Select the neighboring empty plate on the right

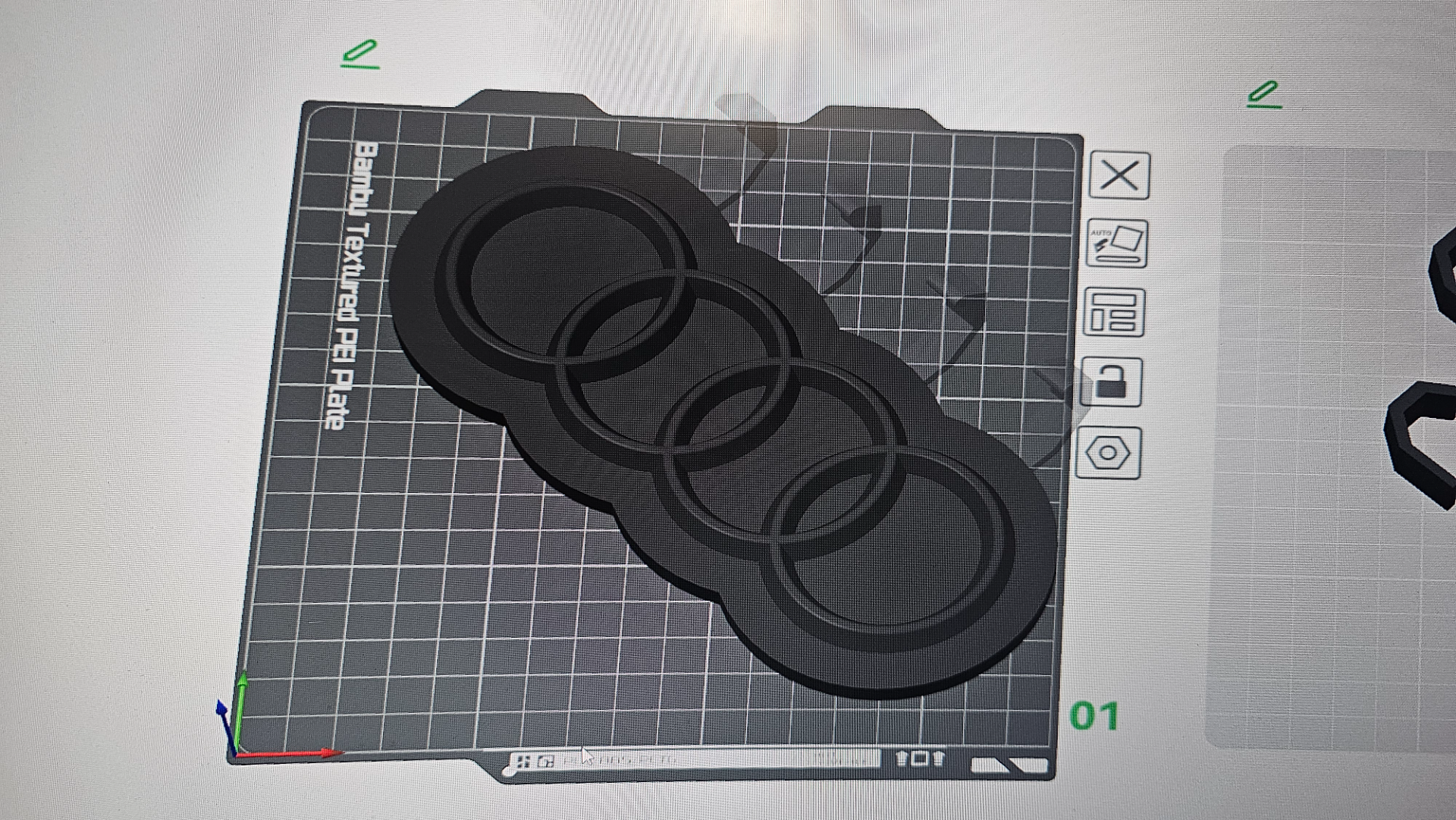pyautogui.click(x=1331, y=448)
